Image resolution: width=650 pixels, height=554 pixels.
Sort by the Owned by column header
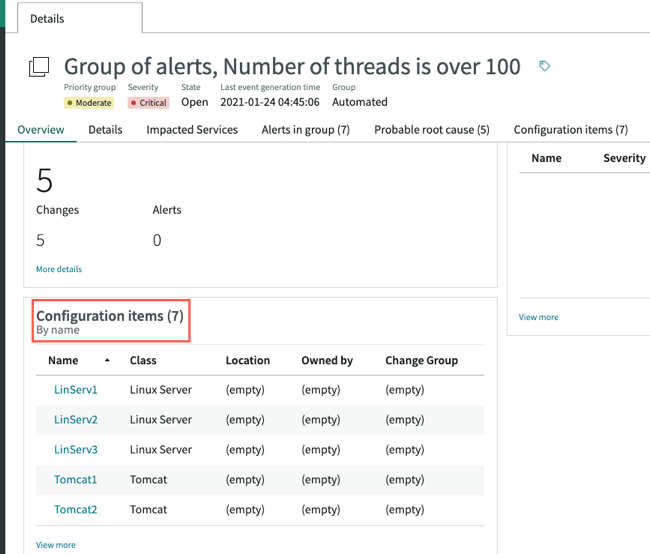pos(327,360)
